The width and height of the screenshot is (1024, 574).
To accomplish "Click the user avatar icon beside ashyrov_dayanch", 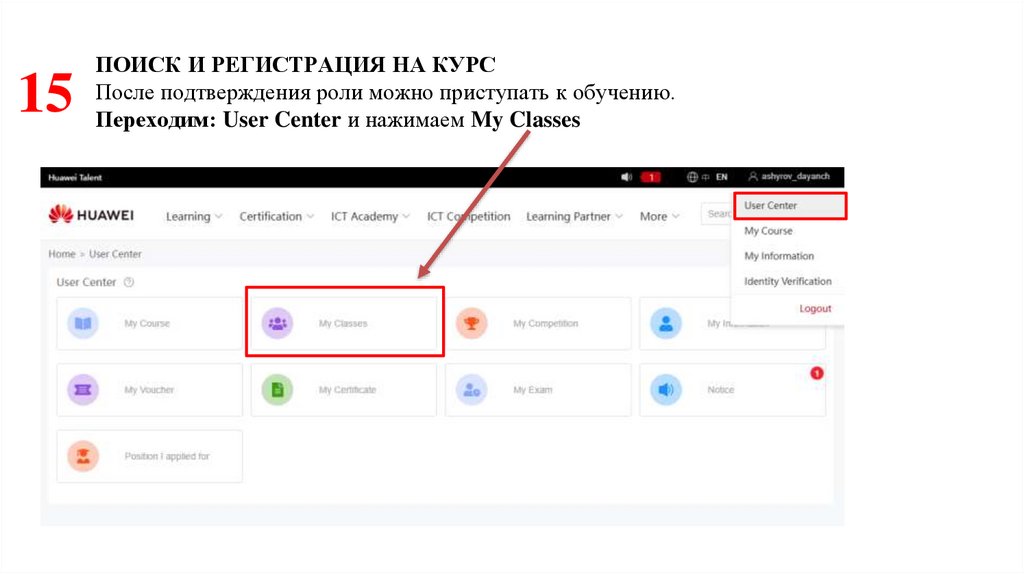I will pyautogui.click(x=753, y=176).
